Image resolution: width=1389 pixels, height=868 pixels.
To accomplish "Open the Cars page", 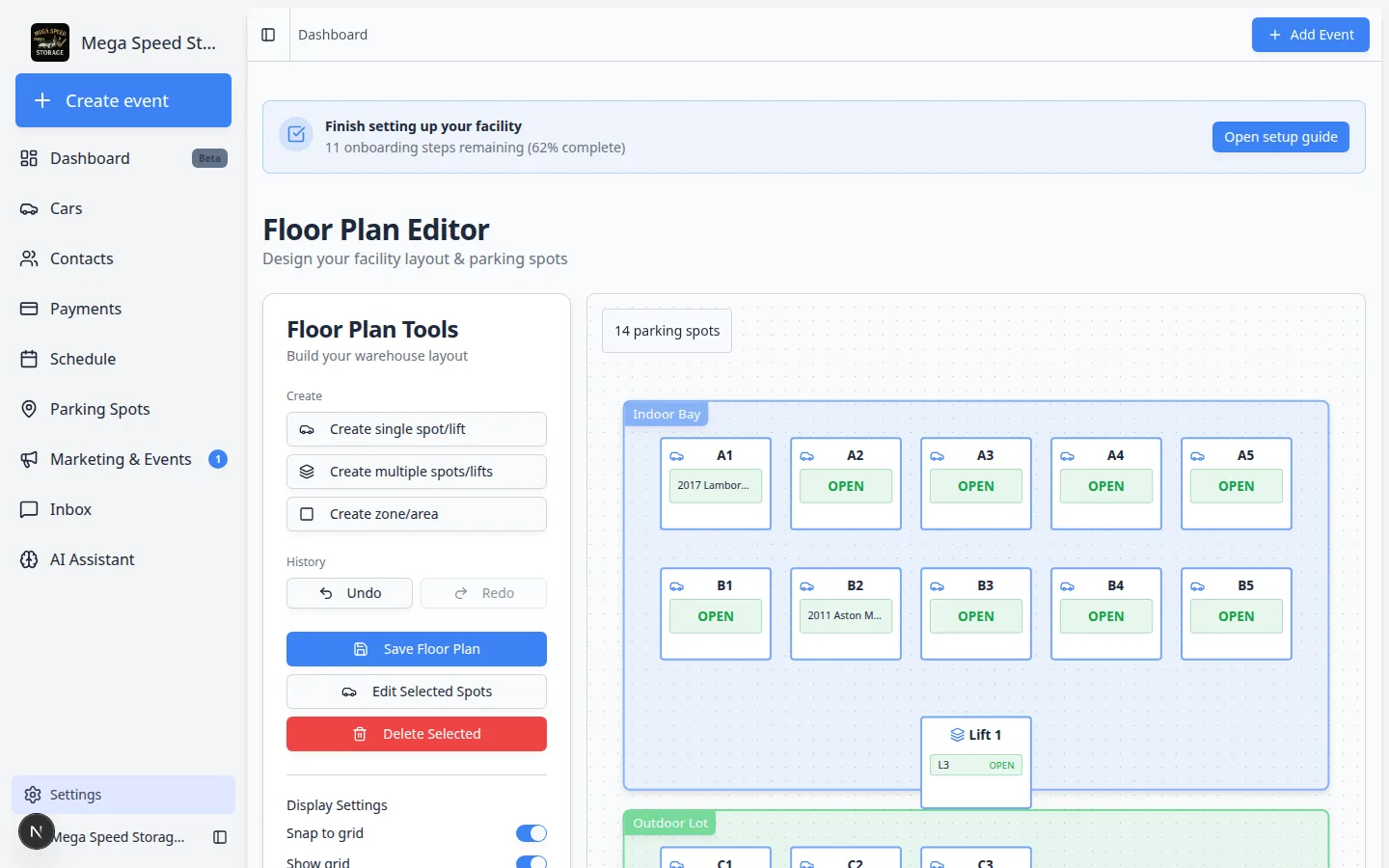I will [123, 208].
